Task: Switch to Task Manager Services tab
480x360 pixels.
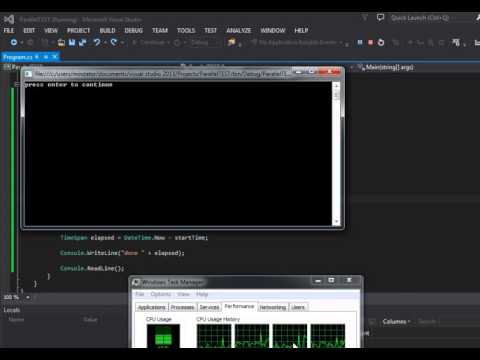Action: [209, 307]
